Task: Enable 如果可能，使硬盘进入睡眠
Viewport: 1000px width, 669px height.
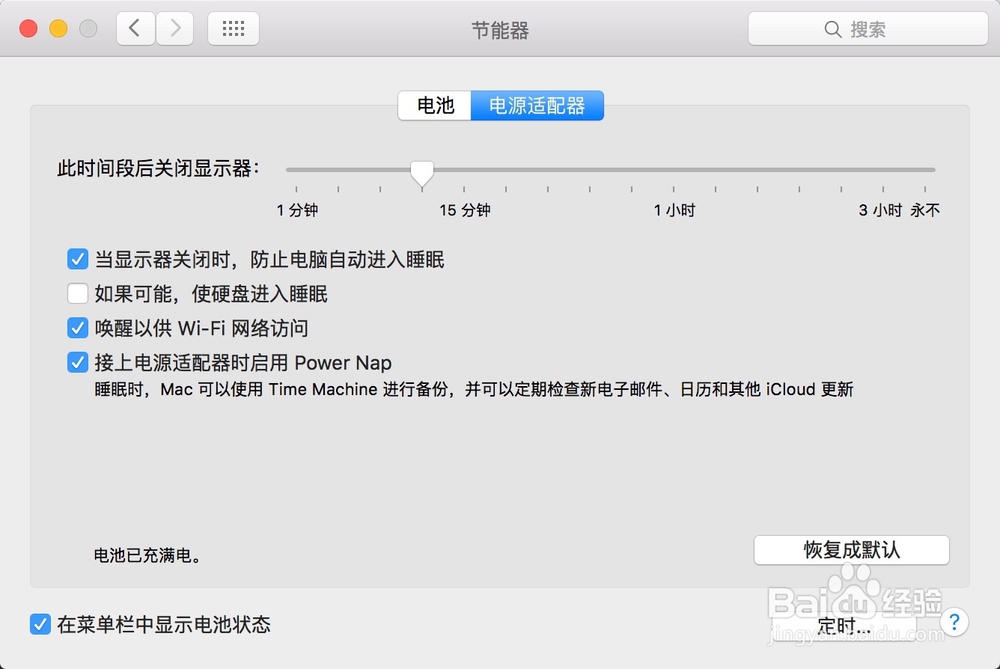Action: pyautogui.click(x=77, y=293)
